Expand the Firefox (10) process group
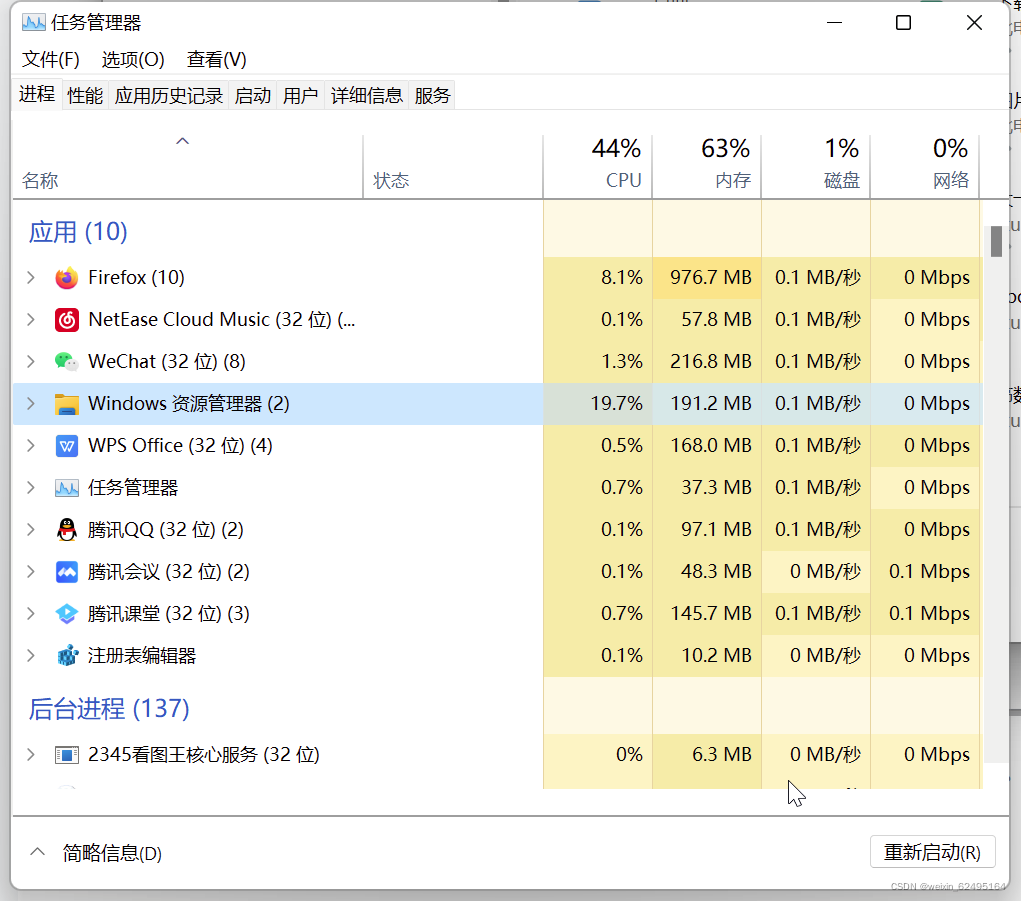The height and width of the screenshot is (901, 1021). (x=31, y=278)
